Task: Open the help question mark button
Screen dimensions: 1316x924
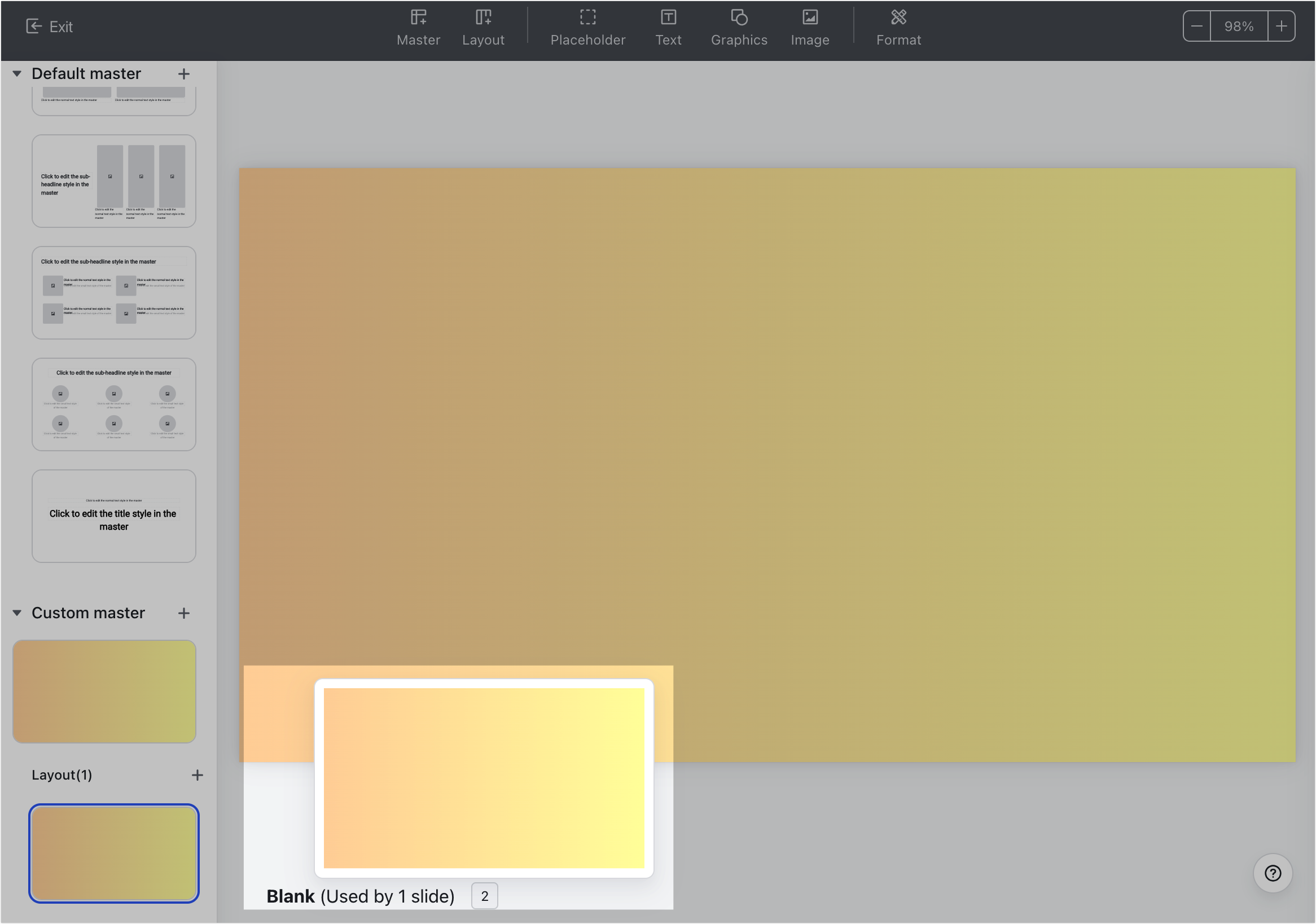Action: (1272, 873)
